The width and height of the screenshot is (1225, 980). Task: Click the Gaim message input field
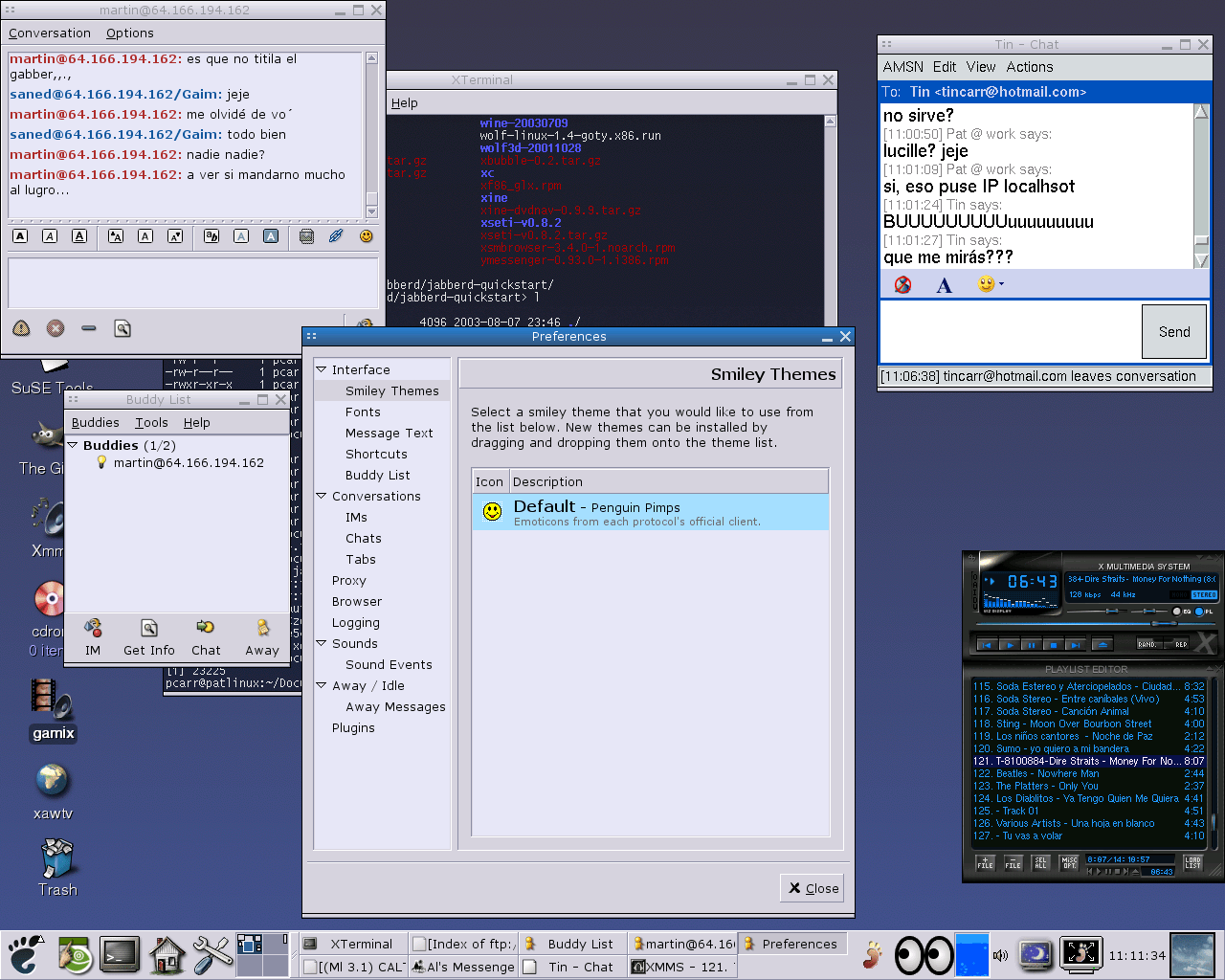[192, 282]
